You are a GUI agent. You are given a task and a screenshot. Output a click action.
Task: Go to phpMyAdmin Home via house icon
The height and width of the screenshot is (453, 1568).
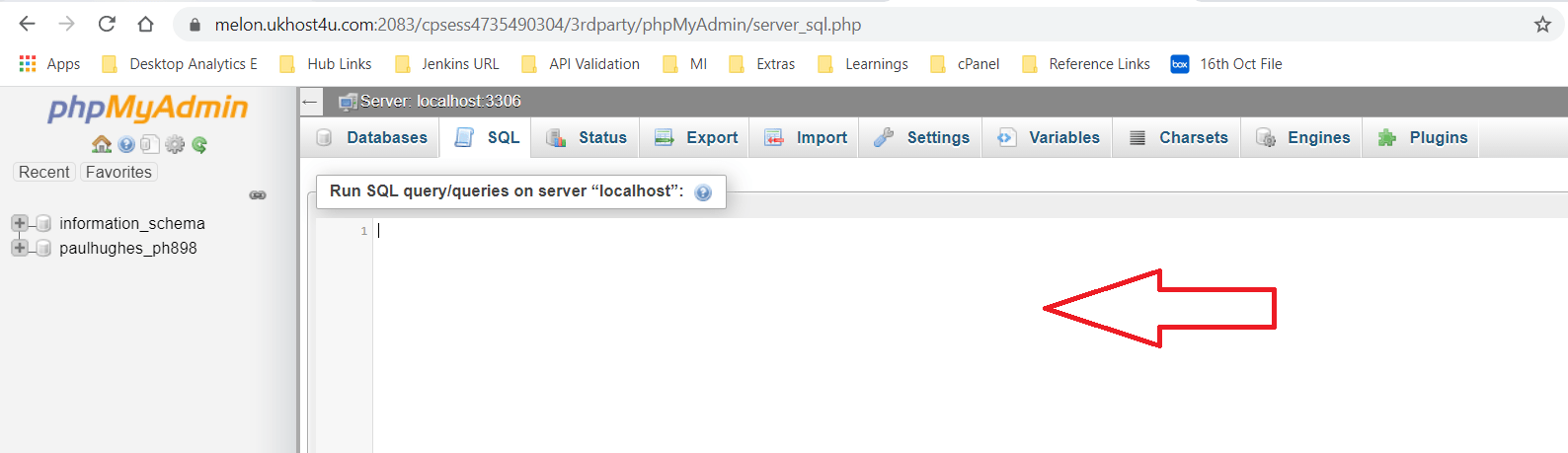click(102, 145)
